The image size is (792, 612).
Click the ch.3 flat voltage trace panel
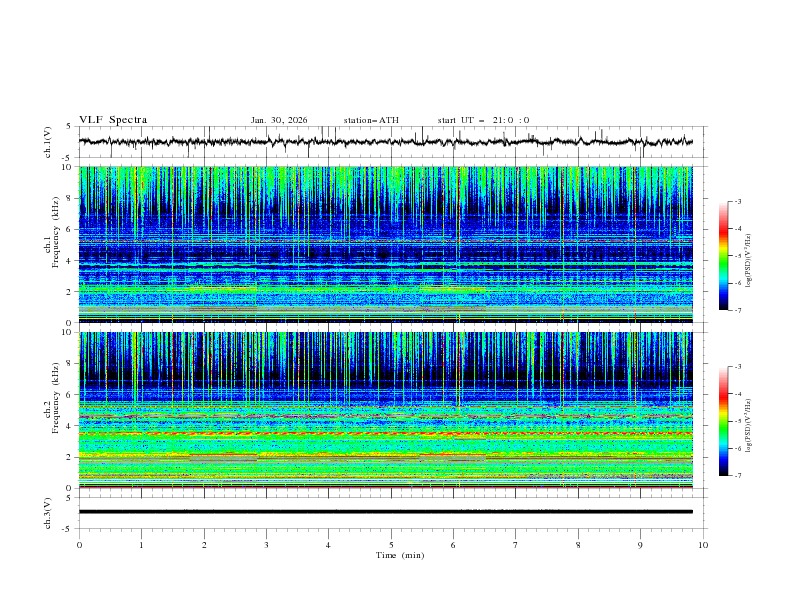[391, 512]
